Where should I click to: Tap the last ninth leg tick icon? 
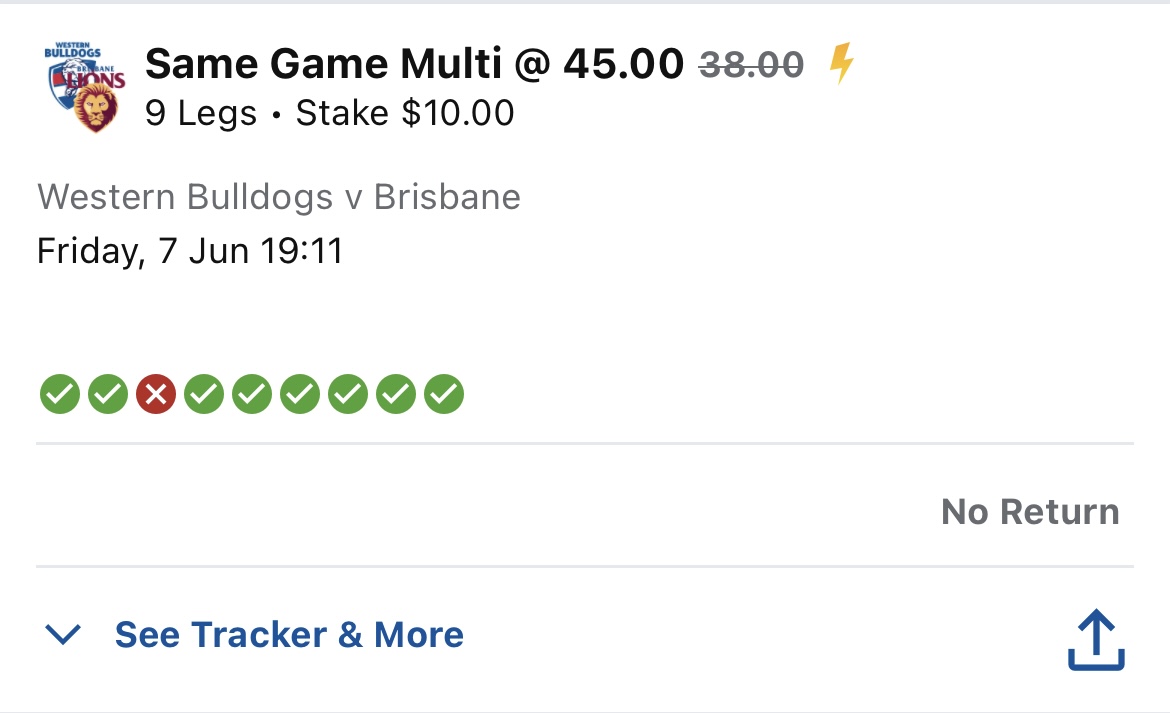444,394
